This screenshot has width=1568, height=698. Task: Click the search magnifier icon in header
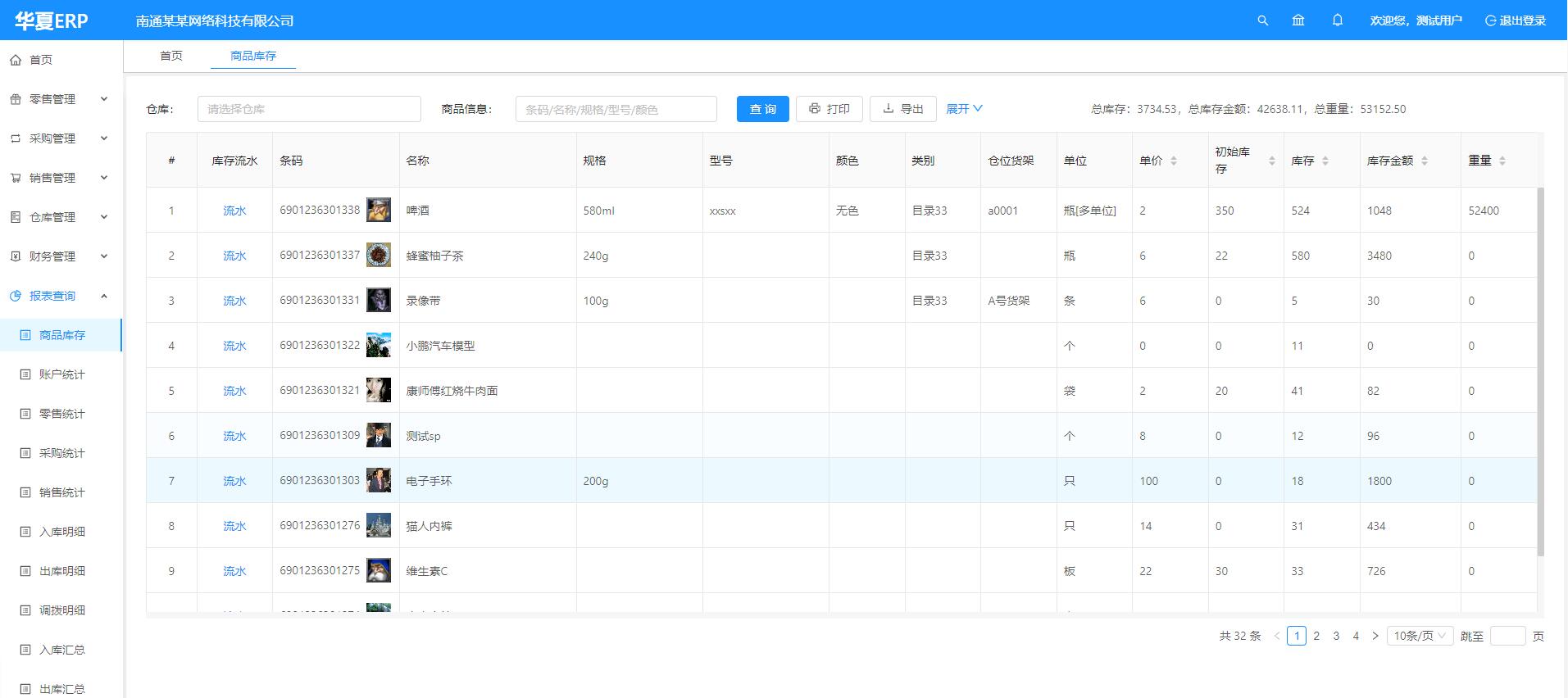1262,20
